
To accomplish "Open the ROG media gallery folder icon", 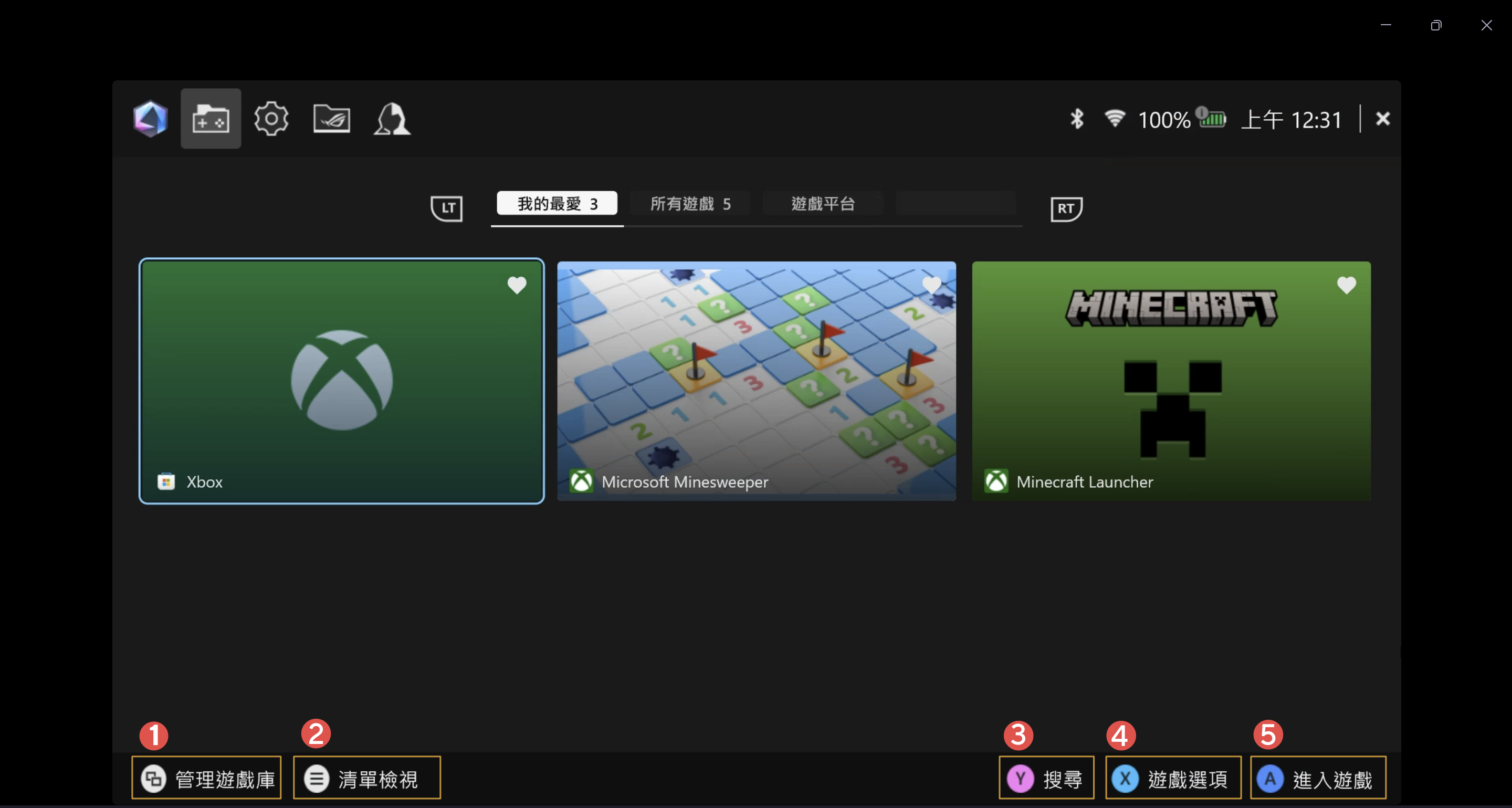I will tap(332, 119).
